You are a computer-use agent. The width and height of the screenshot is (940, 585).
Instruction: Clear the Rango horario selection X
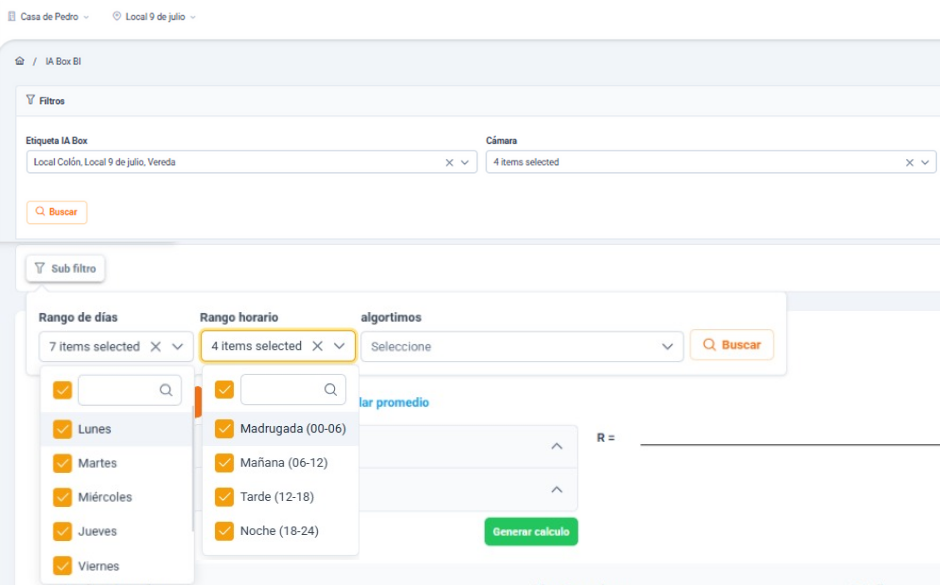[x=317, y=346]
